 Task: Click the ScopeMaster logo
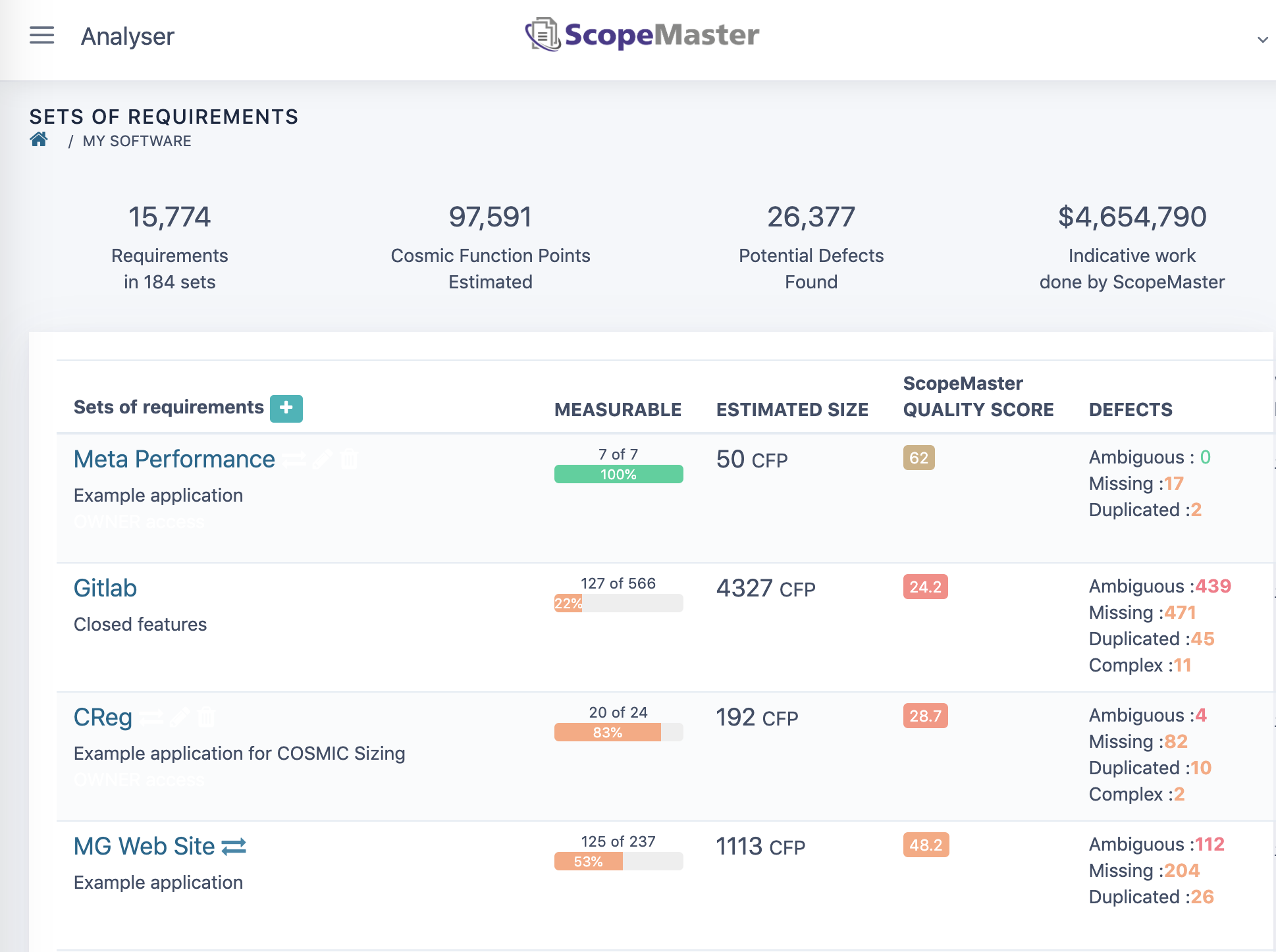[642, 35]
